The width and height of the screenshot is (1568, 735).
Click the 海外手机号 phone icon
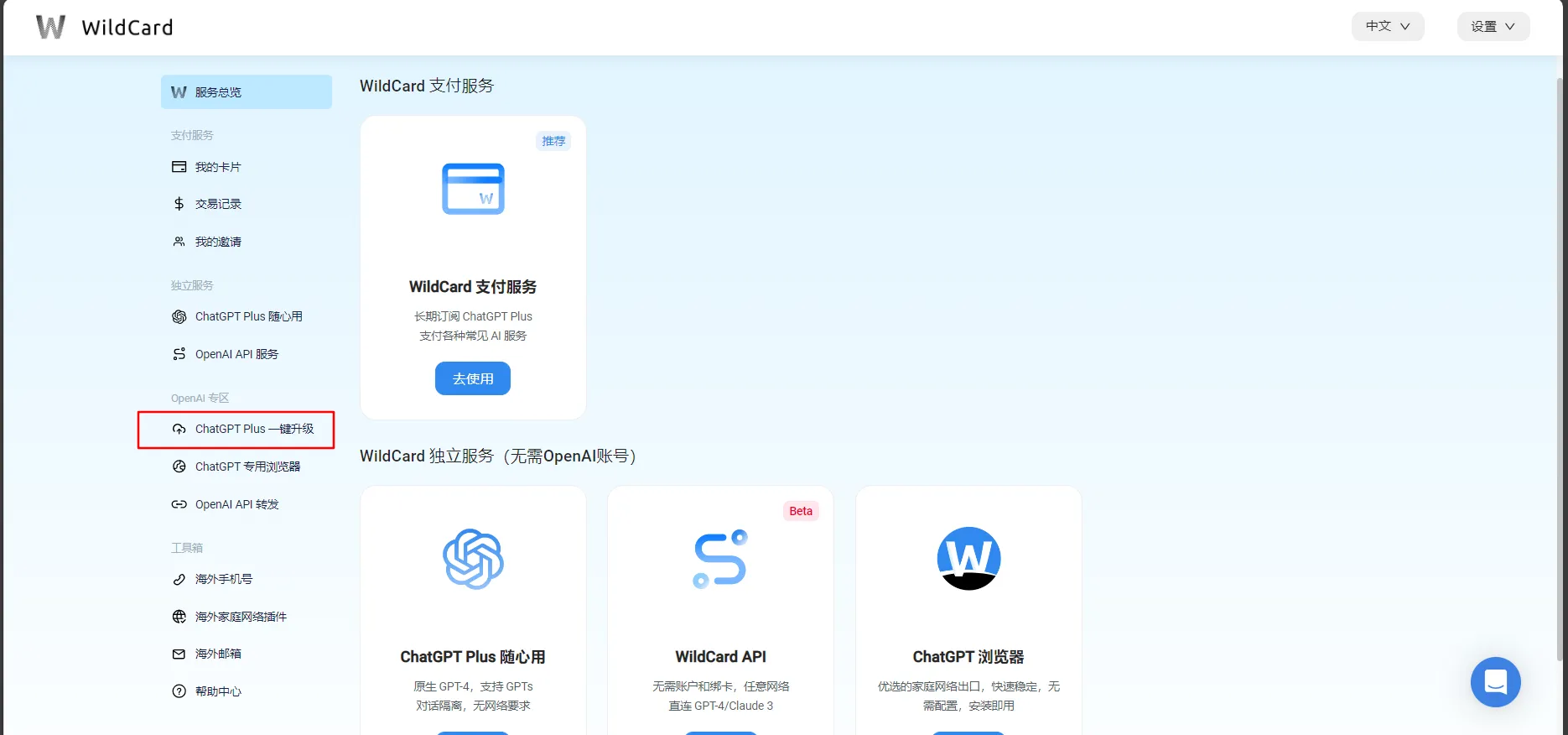click(179, 579)
